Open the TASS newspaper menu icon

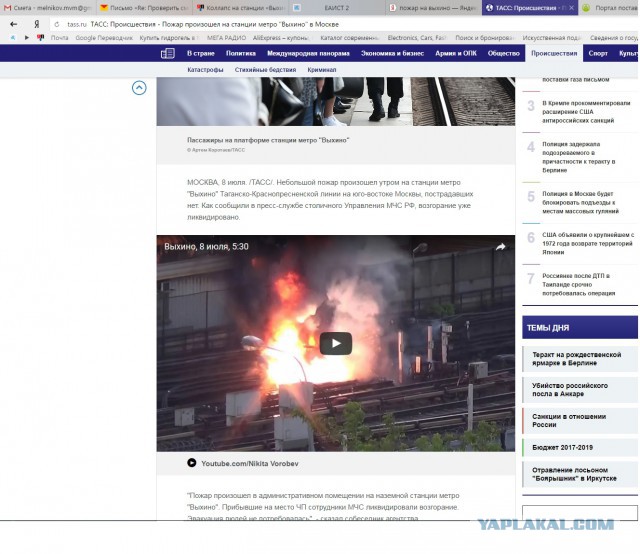pyautogui.click(x=168, y=53)
